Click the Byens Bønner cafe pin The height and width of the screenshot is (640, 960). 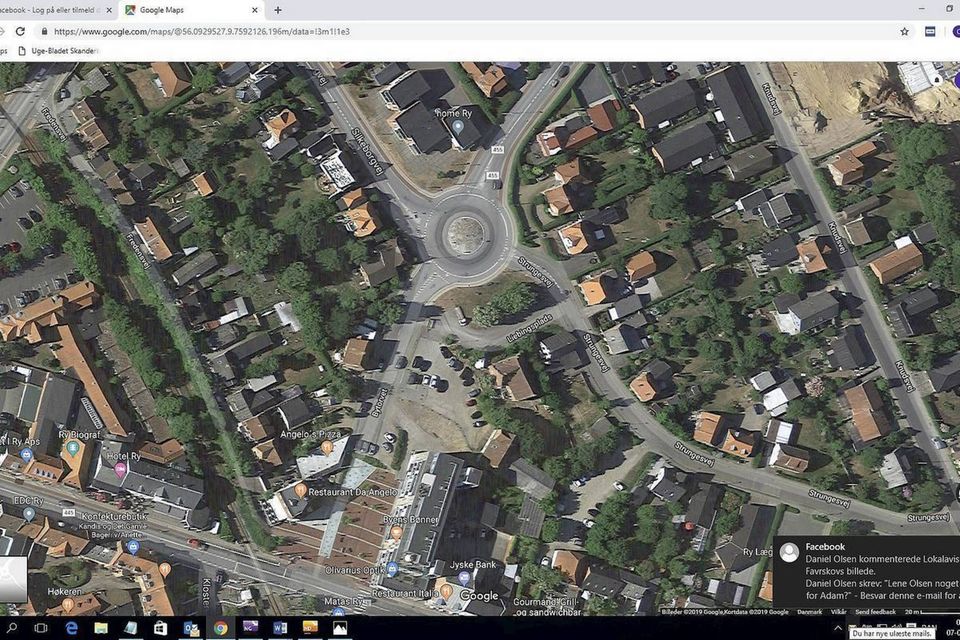pos(397,532)
